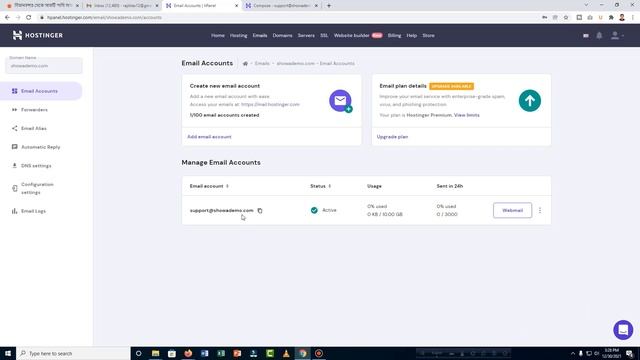Bookmark the page with the star icon

566,18
